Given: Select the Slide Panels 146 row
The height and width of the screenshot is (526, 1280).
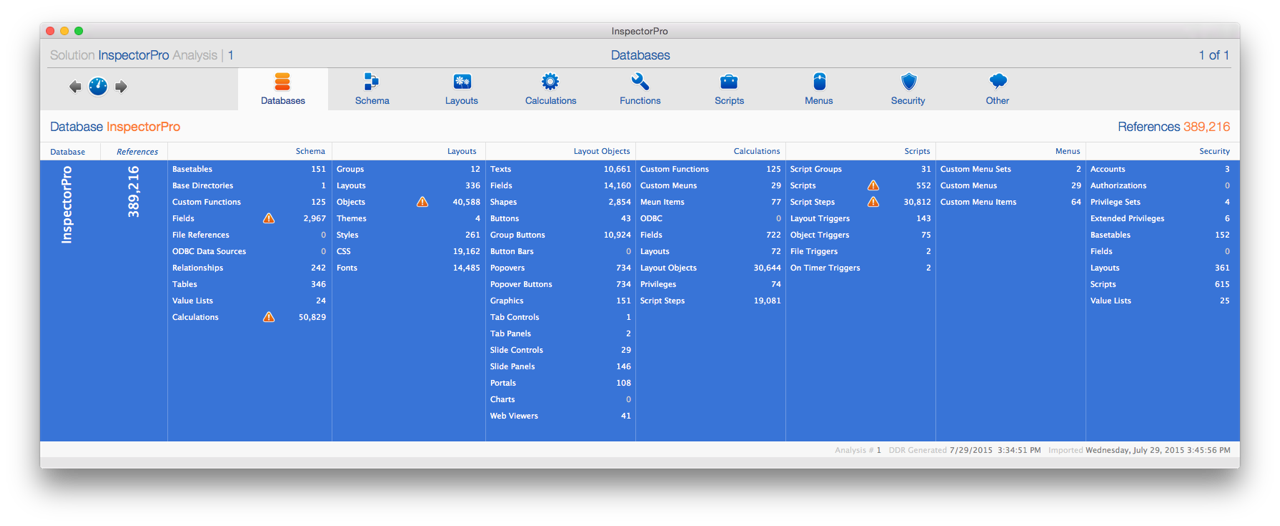Looking at the screenshot, I should (x=560, y=366).
